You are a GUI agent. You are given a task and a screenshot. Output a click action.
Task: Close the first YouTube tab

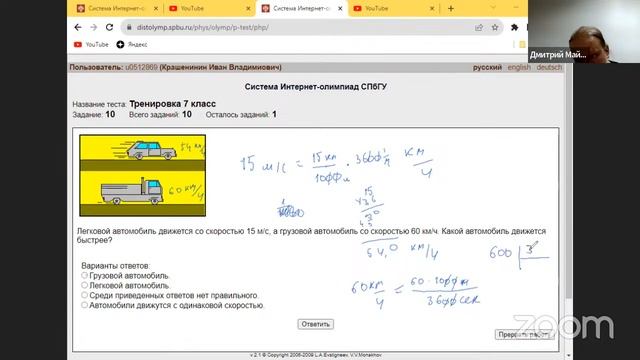click(x=248, y=8)
